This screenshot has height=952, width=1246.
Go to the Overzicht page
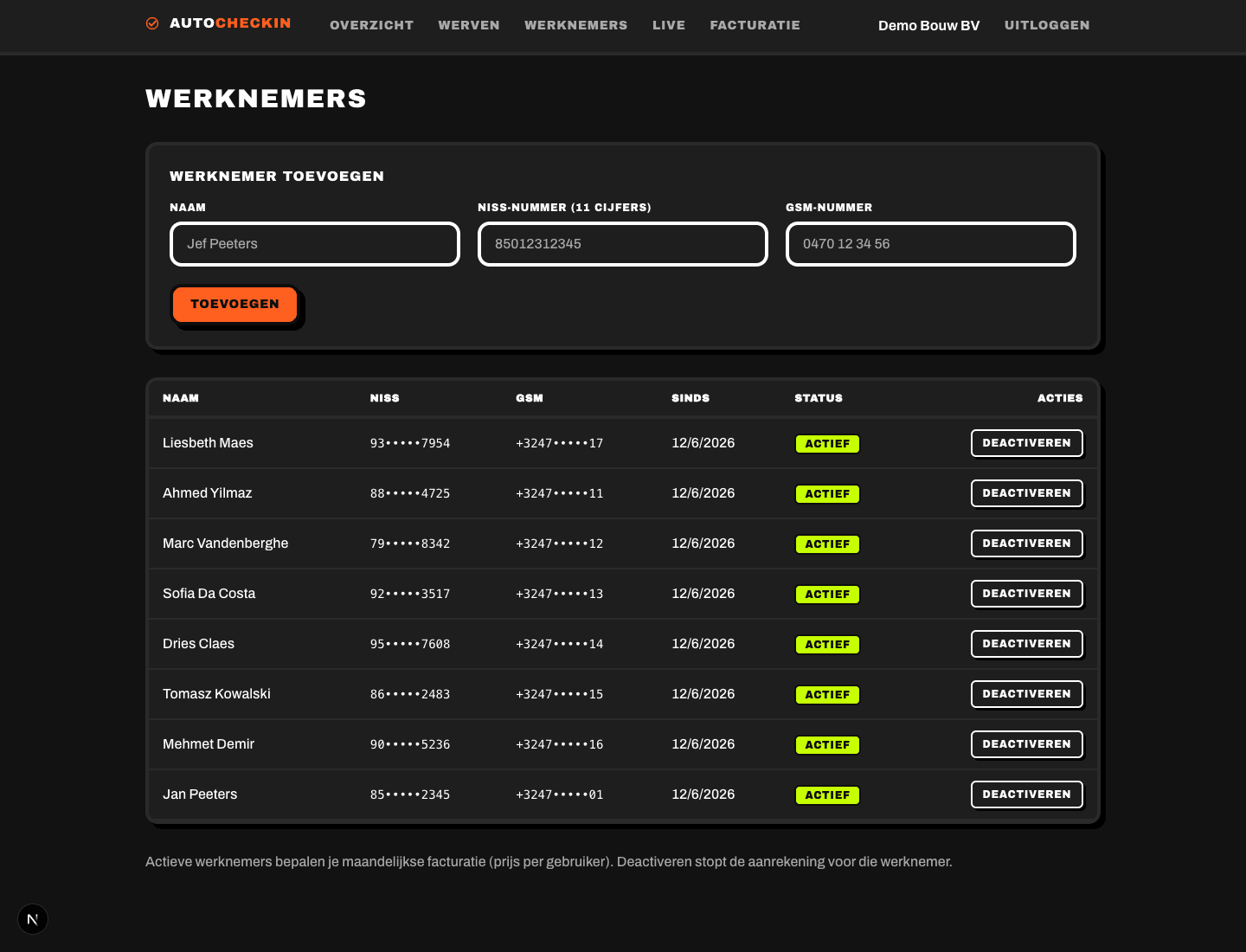click(x=371, y=25)
